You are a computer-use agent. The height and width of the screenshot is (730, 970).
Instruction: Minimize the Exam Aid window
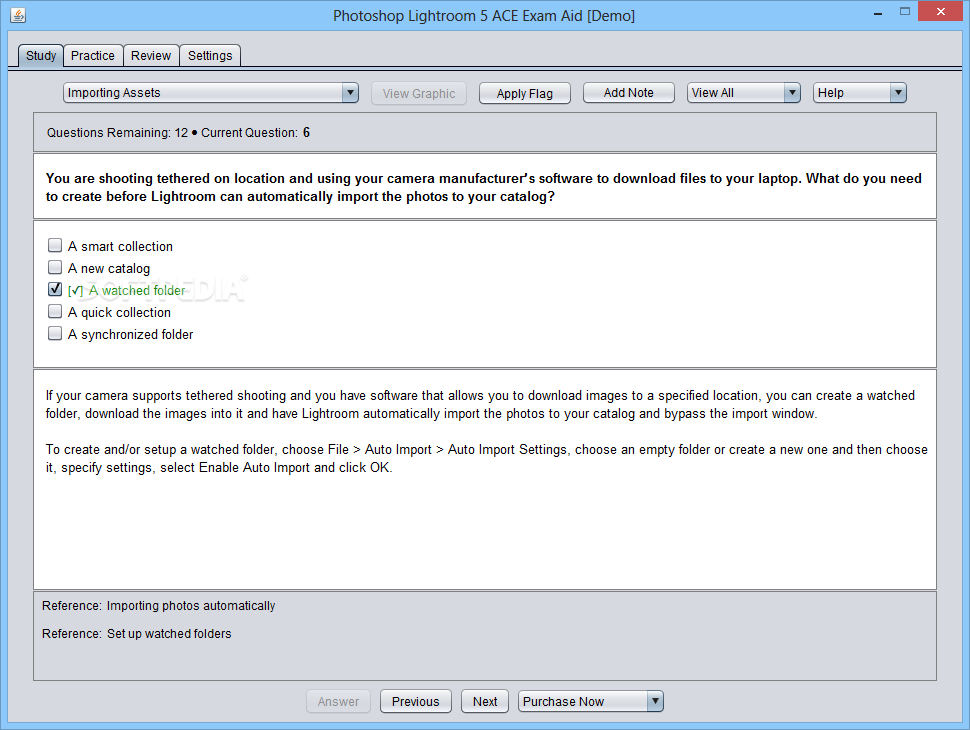click(878, 12)
